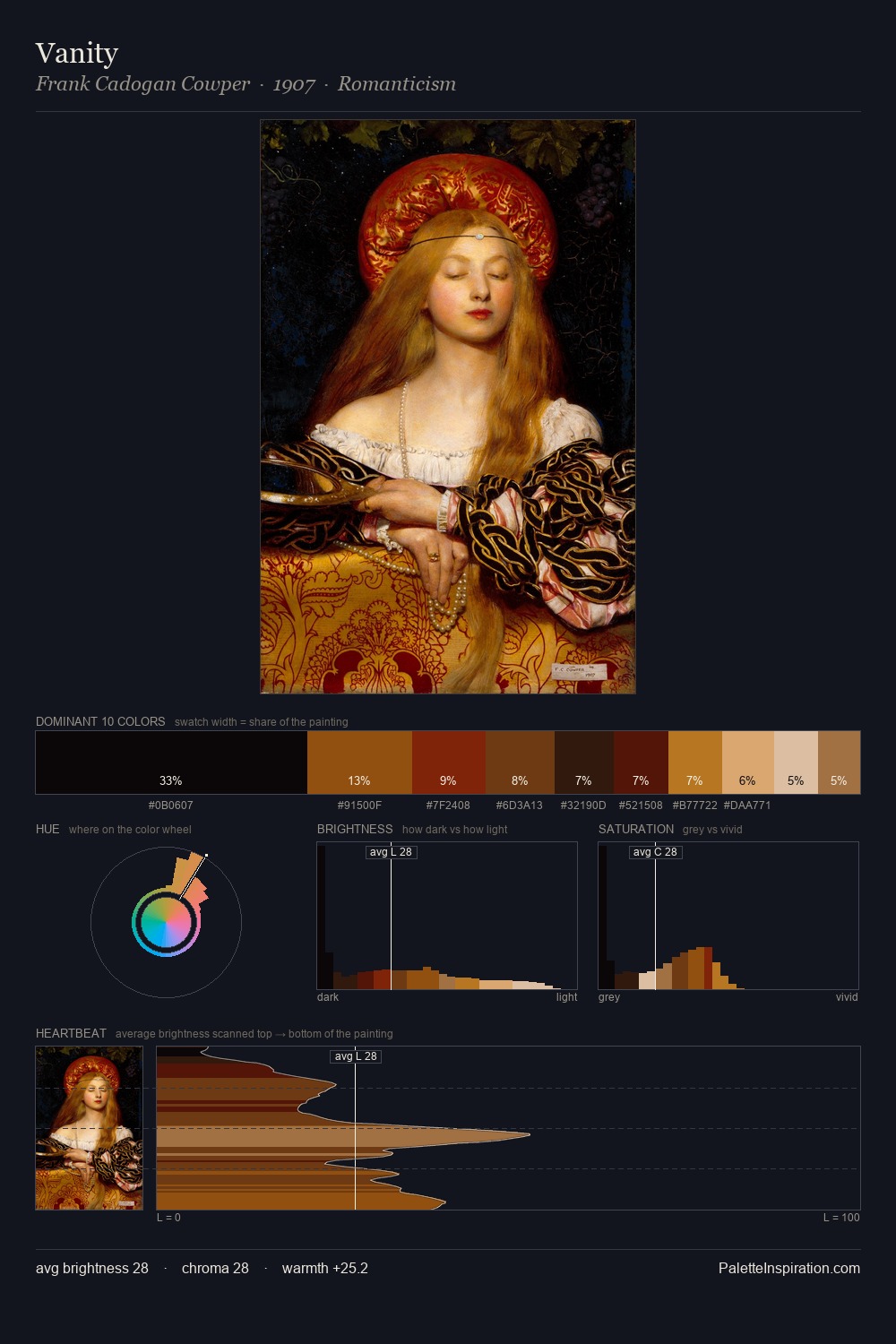The width and height of the screenshot is (896, 1344).
Task: Click the DOMINANT 10 COLORS heading
Action: pyautogui.click(x=100, y=721)
